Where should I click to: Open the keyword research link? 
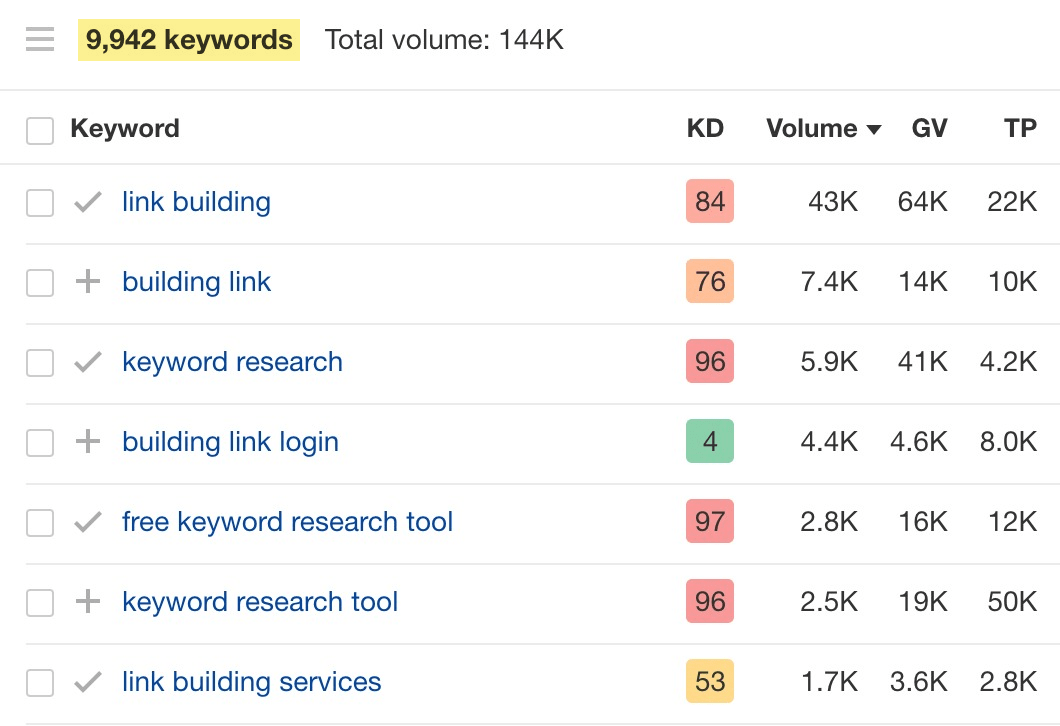[x=232, y=362]
